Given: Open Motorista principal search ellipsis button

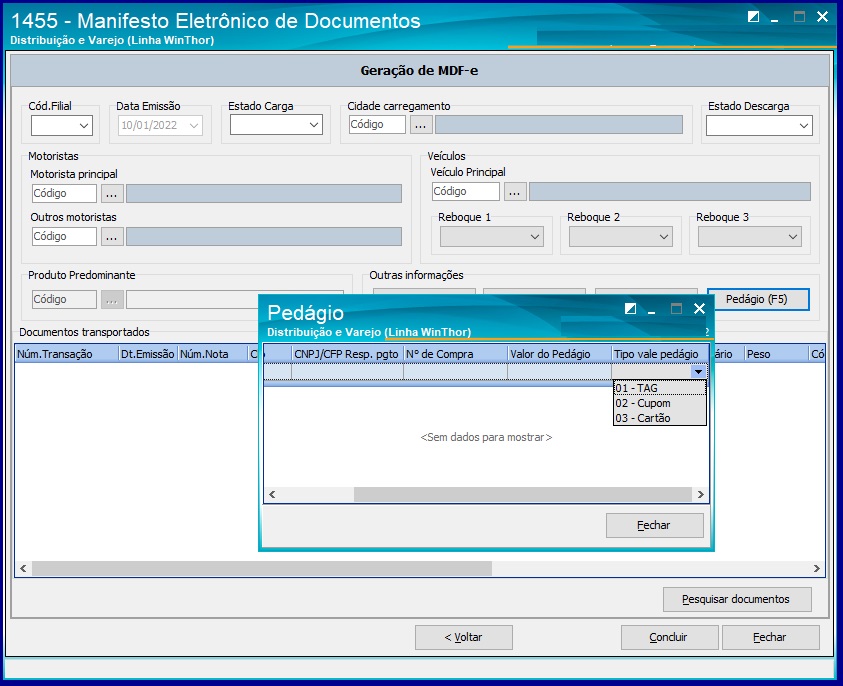Looking at the screenshot, I should click(x=112, y=194).
